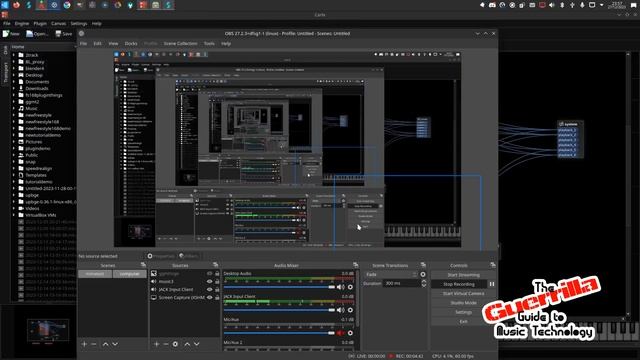
Task: Adjust JACK Input Client volume slider
Action: click(279, 310)
